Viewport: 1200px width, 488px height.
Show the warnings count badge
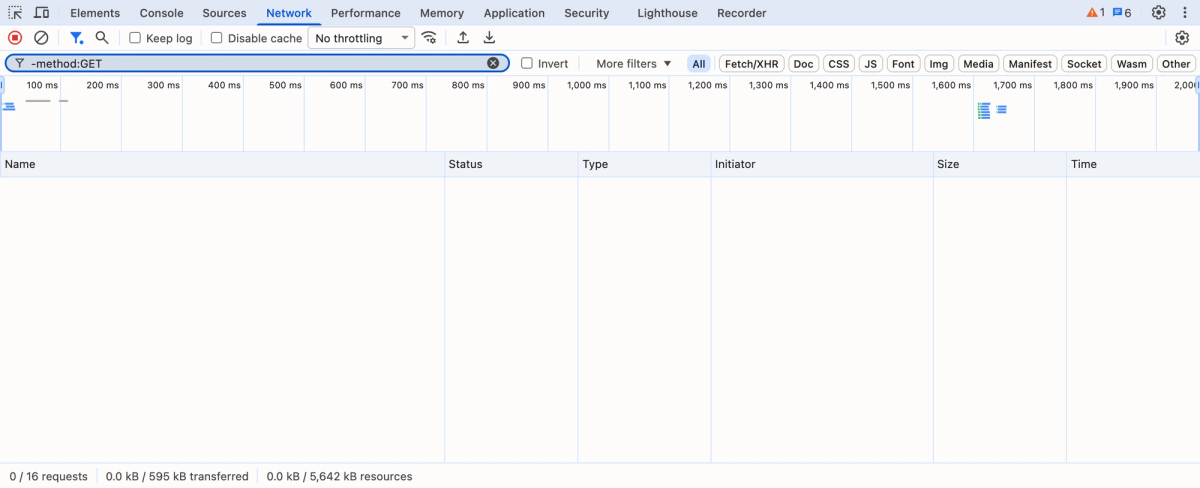(1095, 13)
